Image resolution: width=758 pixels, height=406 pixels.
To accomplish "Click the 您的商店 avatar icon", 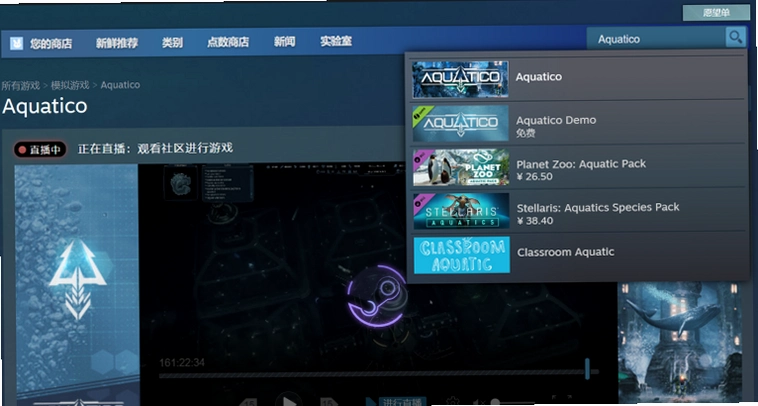I will 16,44.
